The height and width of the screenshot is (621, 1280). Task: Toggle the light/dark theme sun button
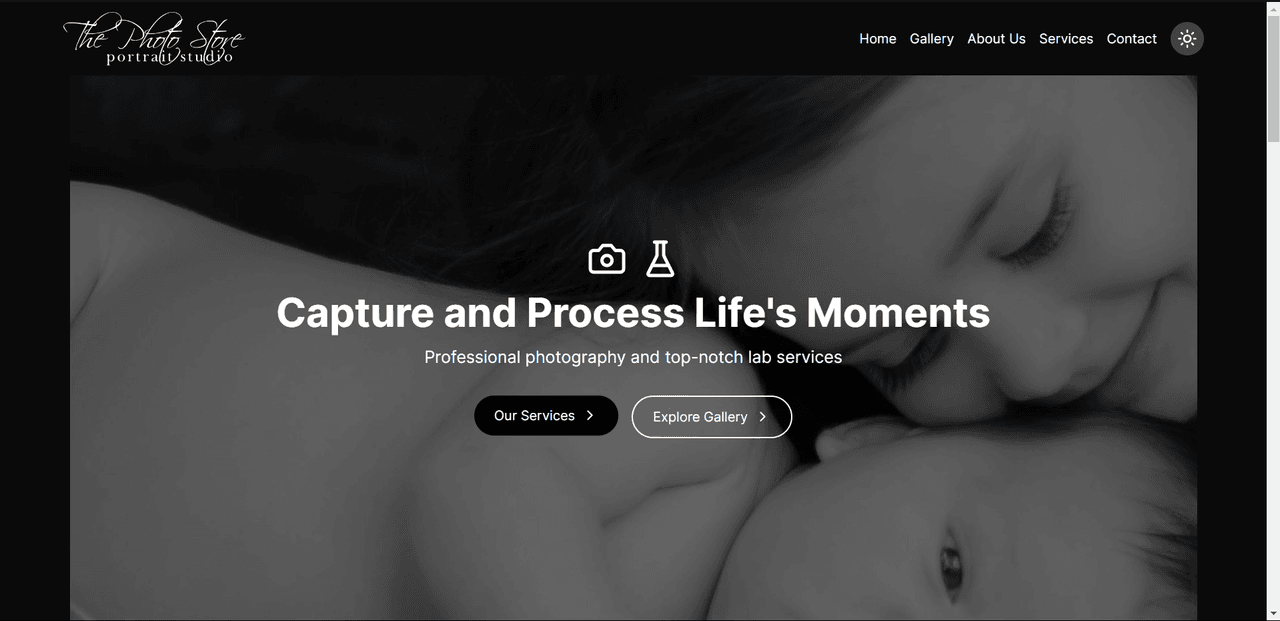(x=1187, y=39)
